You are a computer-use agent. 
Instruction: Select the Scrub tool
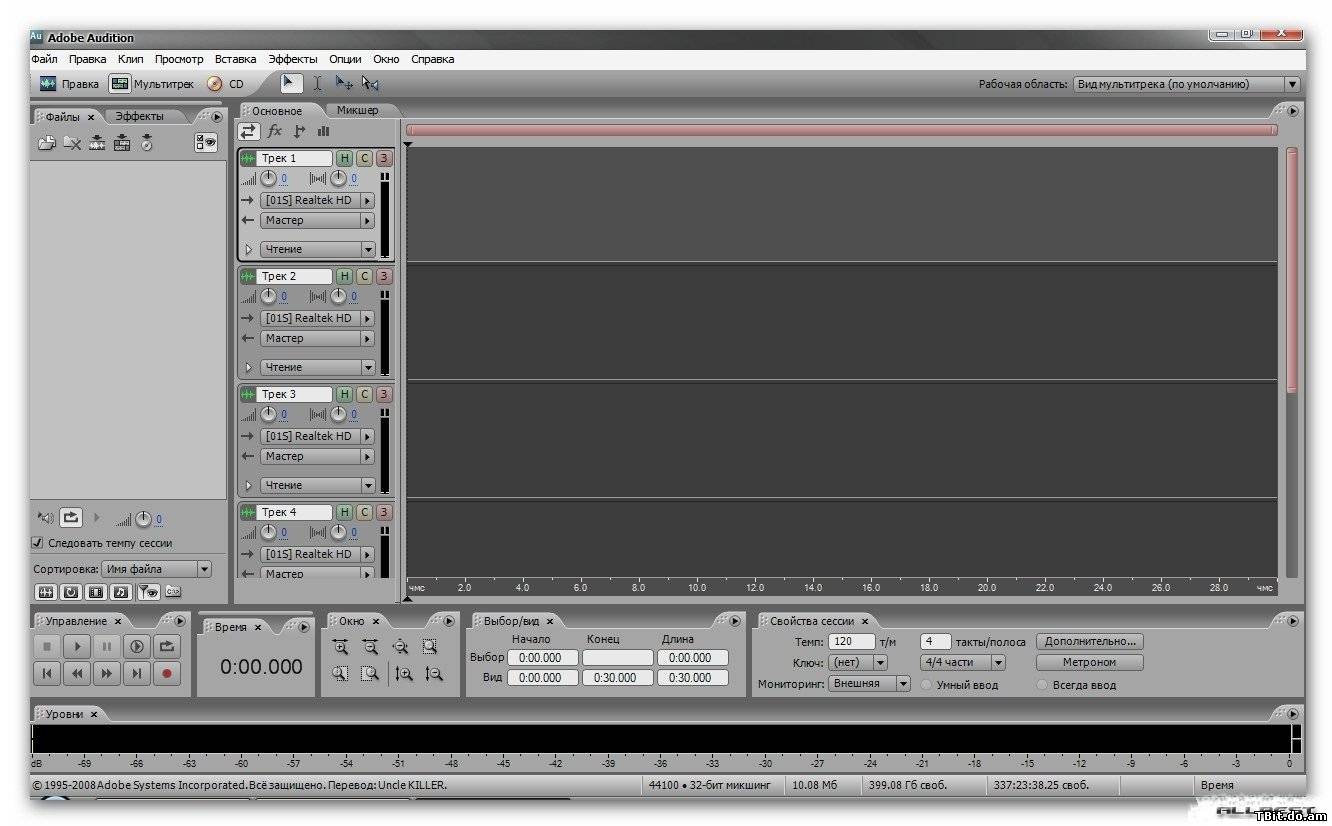(x=370, y=84)
